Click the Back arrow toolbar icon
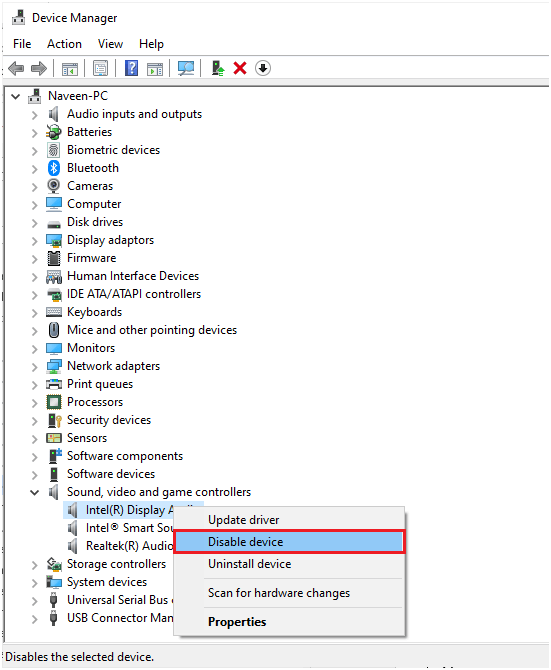The width and height of the screenshot is (551, 670). pos(16,68)
